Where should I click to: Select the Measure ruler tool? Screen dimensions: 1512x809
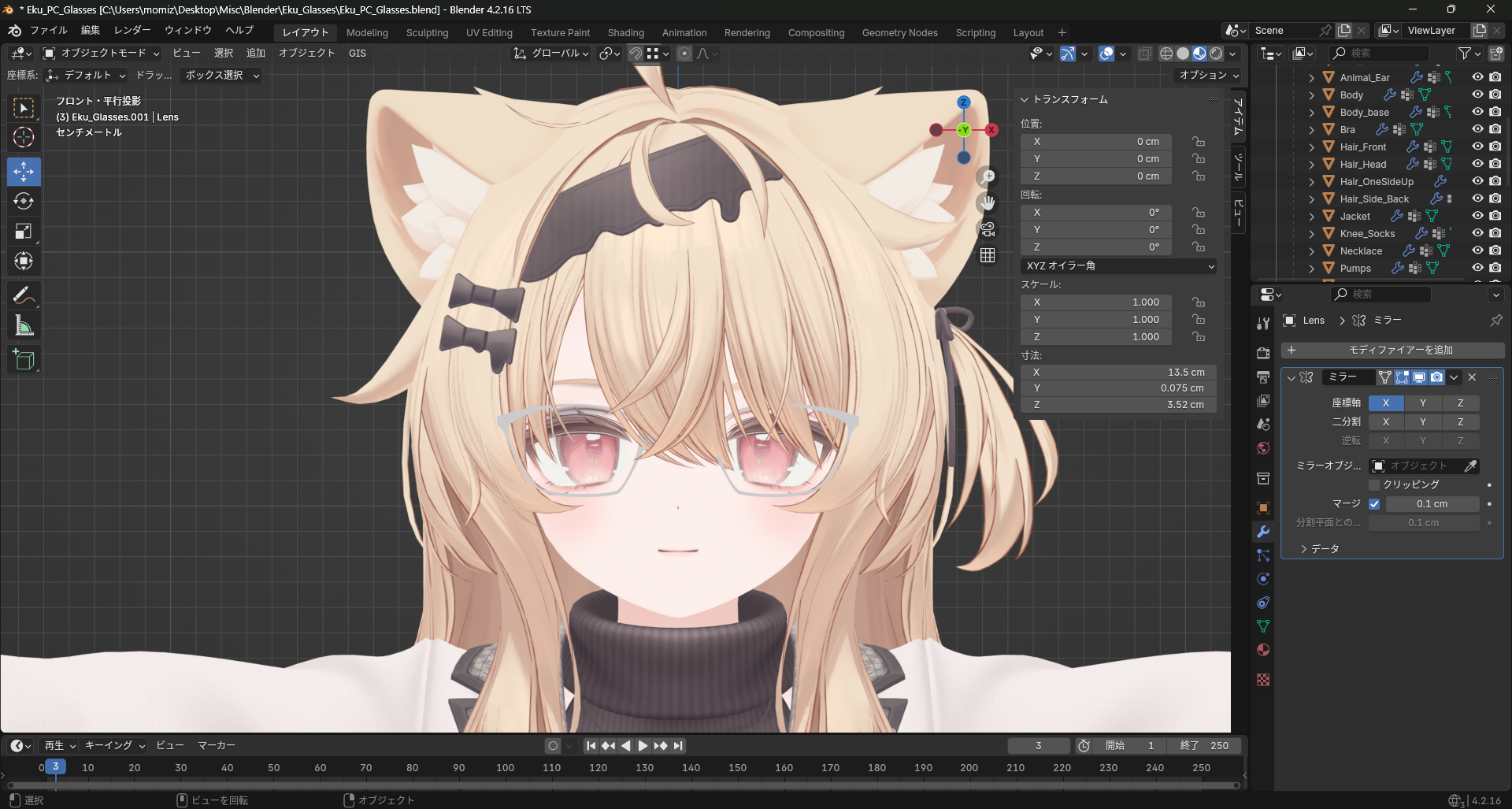point(24,325)
